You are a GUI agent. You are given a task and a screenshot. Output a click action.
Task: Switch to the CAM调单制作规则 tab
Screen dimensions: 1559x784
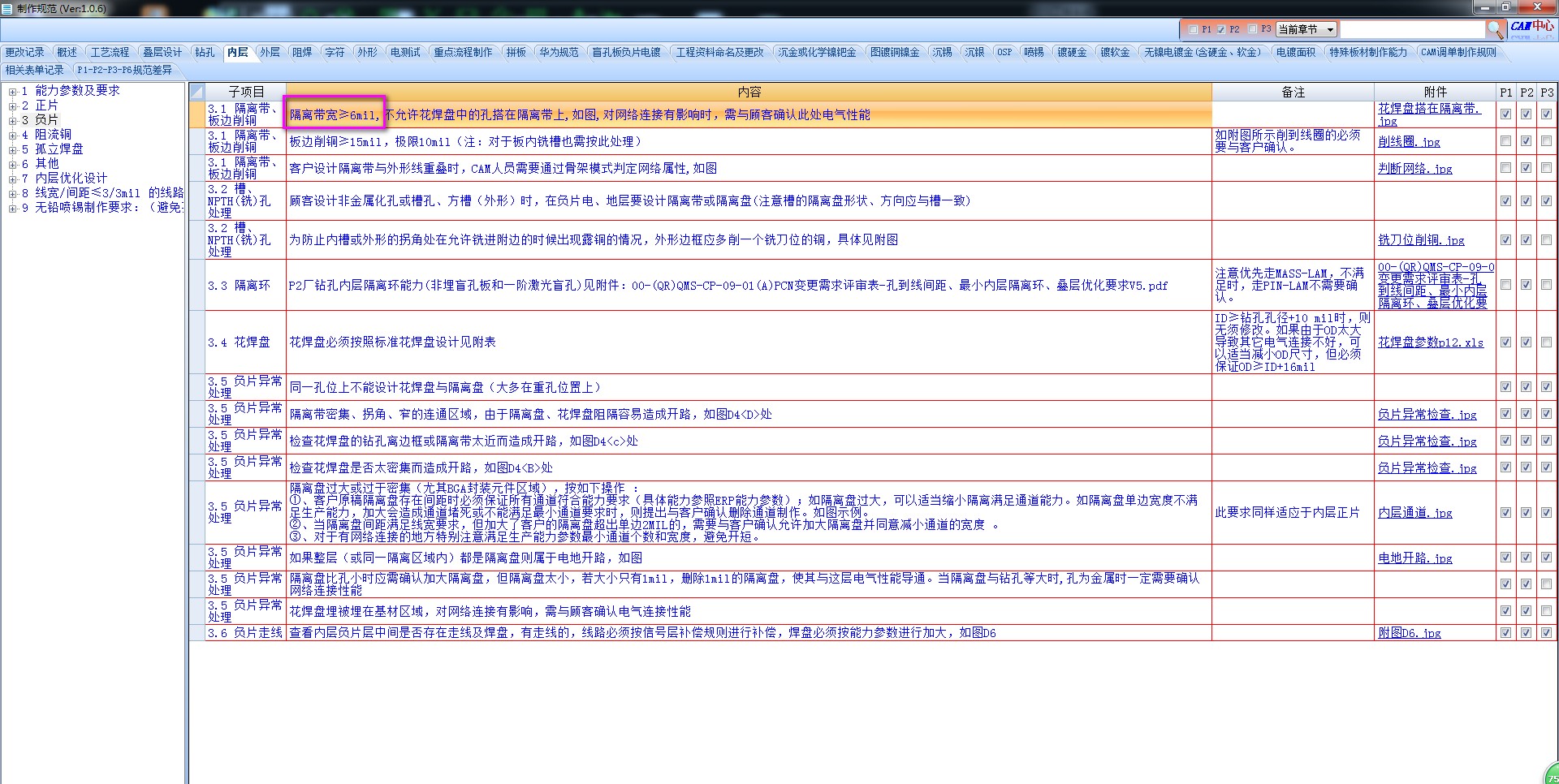click(x=1458, y=52)
